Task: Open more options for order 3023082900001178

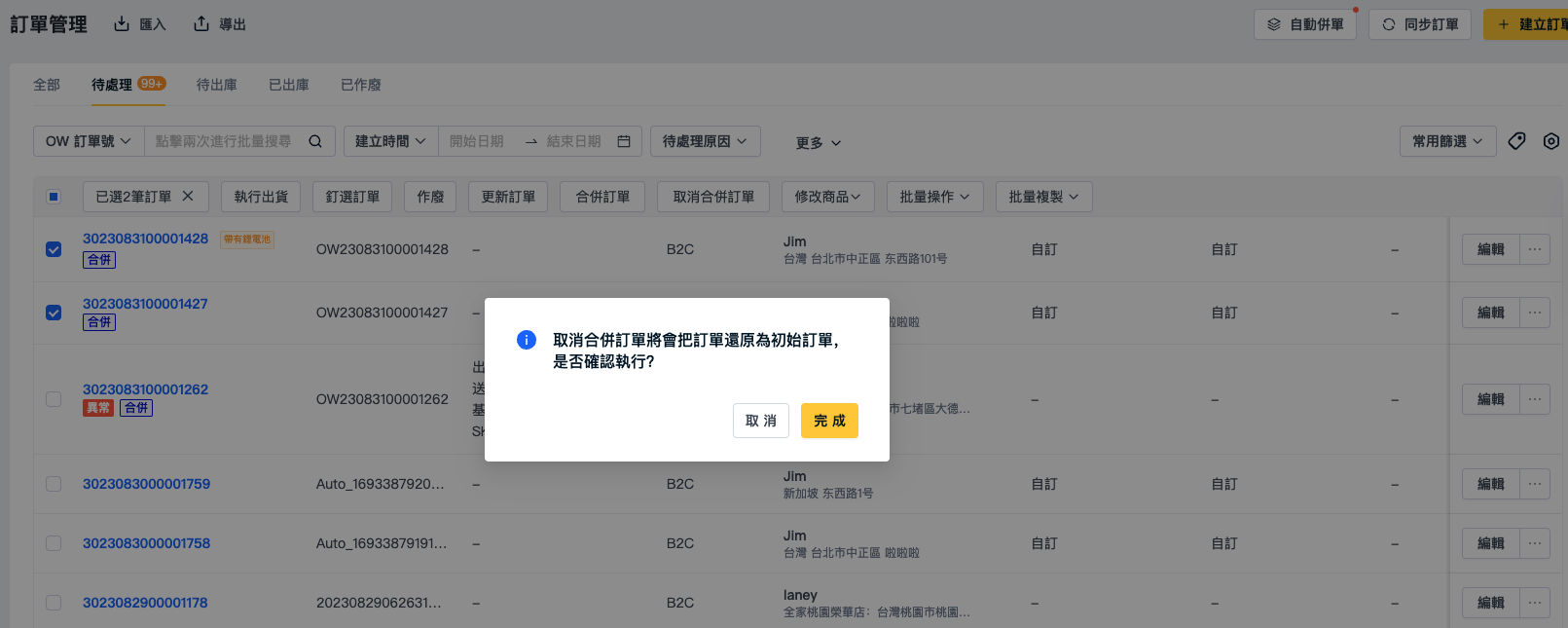Action: pos(1535,603)
